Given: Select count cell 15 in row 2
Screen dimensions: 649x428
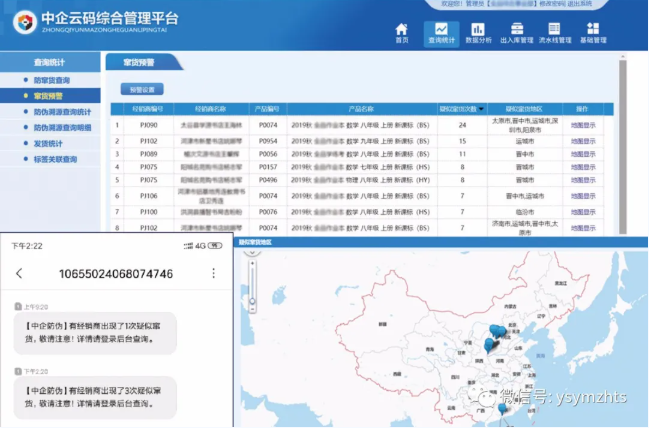Looking at the screenshot, I should (462, 141).
